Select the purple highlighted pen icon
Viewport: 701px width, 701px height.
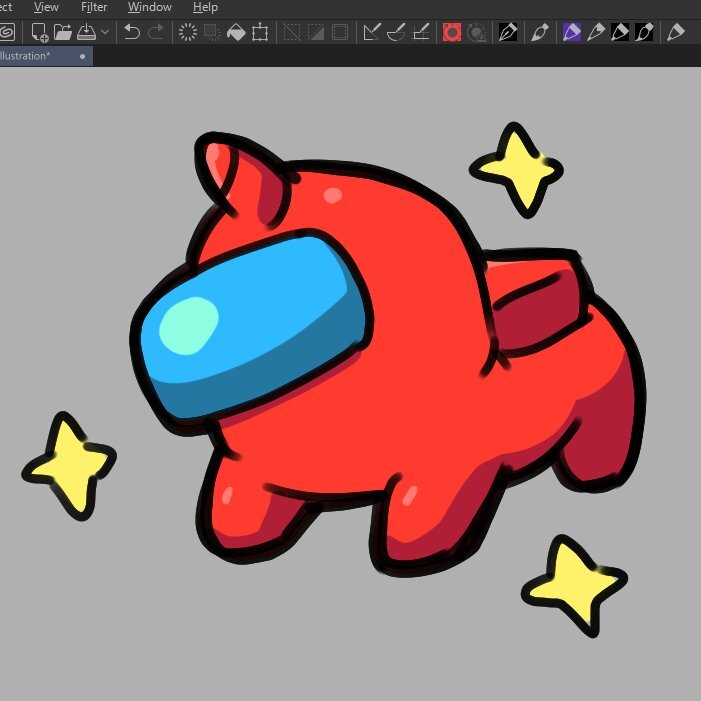pos(571,32)
